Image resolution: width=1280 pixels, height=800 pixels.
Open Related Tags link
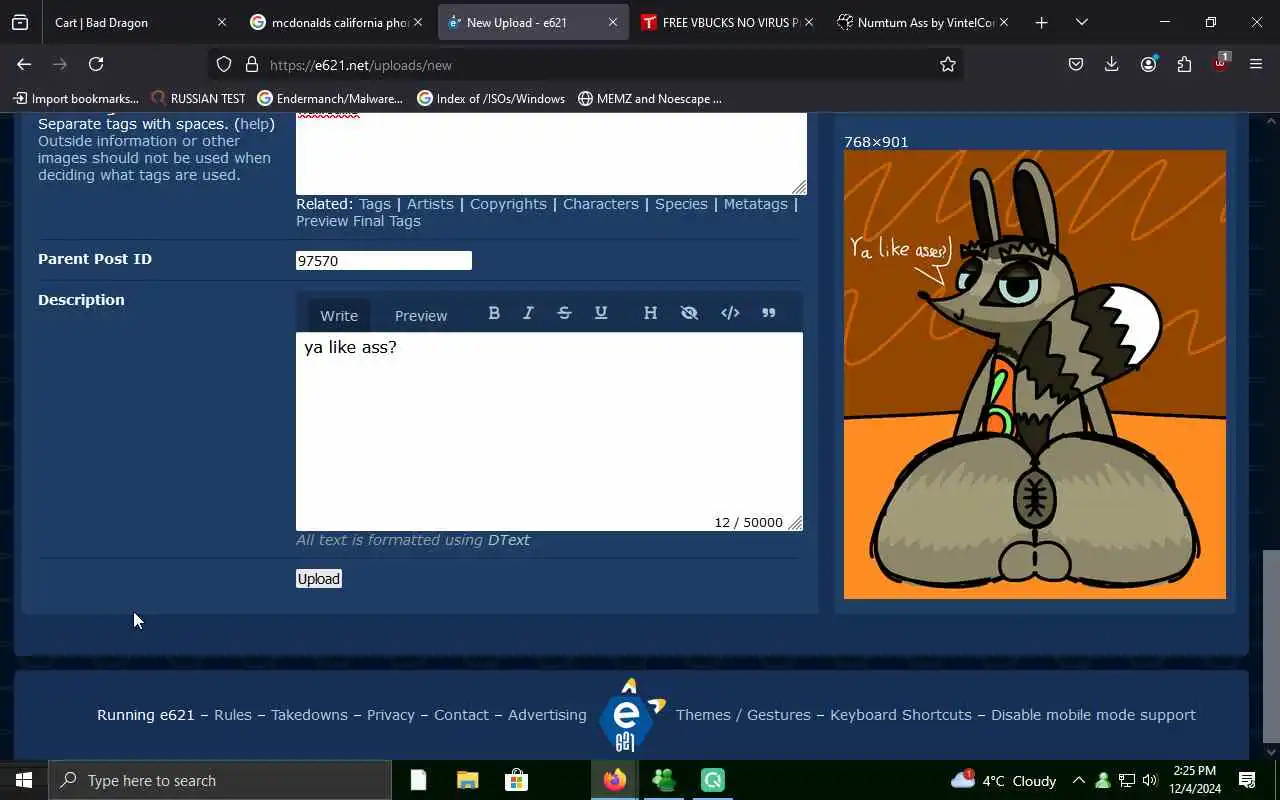click(x=375, y=204)
